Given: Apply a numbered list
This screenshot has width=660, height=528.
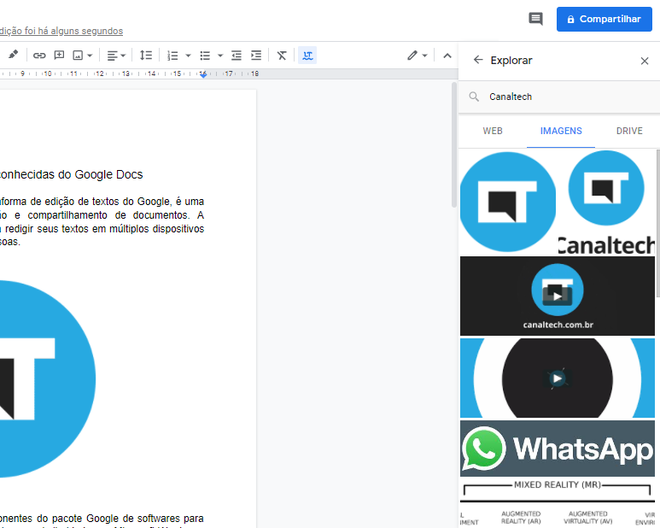Looking at the screenshot, I should (x=173, y=55).
